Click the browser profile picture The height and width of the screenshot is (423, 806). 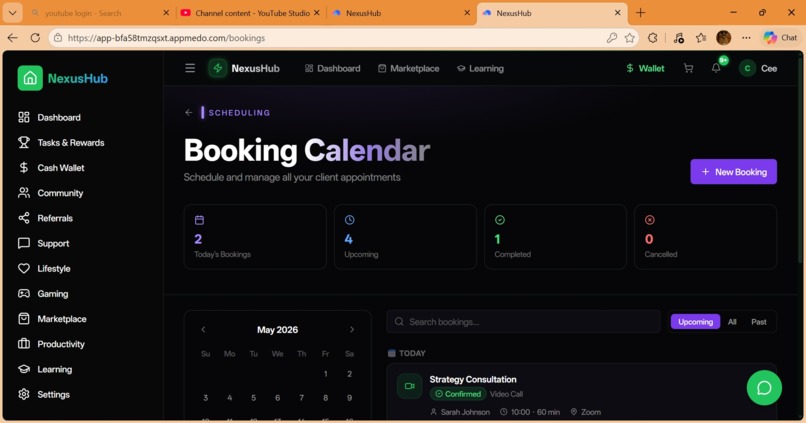723,38
